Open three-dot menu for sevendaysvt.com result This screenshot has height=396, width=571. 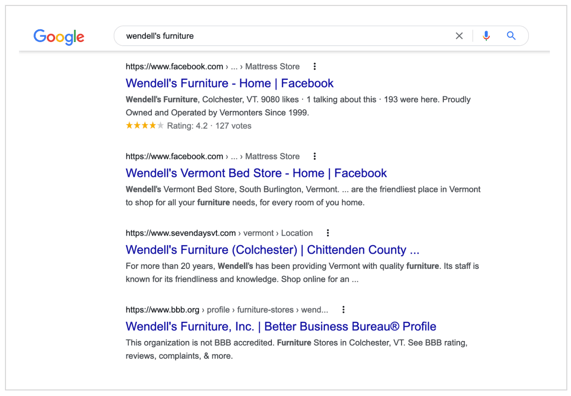pos(328,233)
